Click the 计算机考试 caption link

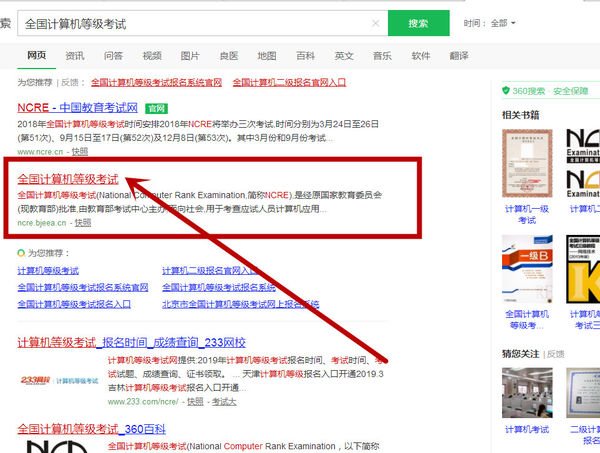(527, 429)
